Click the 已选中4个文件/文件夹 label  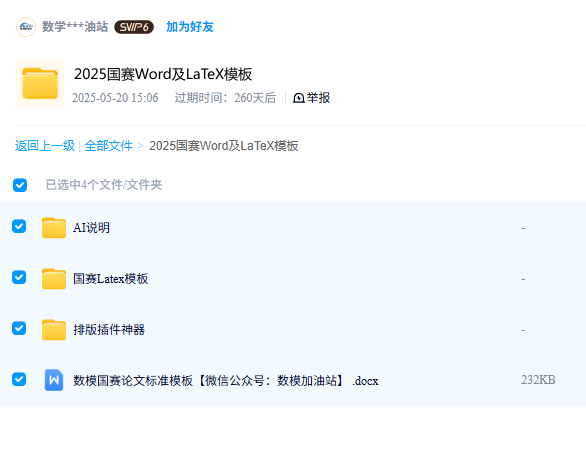[104, 185]
